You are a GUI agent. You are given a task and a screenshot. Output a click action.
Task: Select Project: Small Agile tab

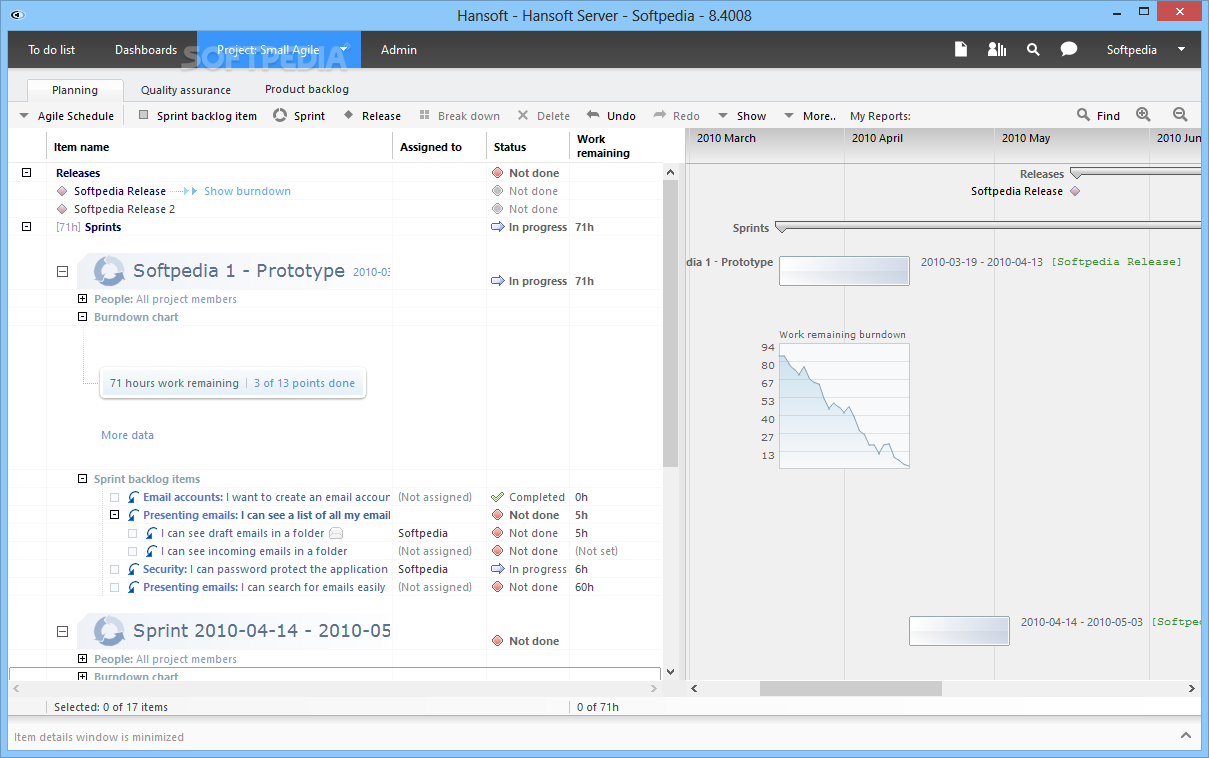pos(279,49)
